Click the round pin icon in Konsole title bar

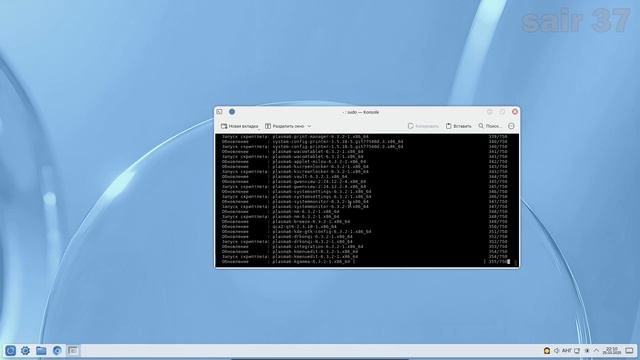point(232,112)
